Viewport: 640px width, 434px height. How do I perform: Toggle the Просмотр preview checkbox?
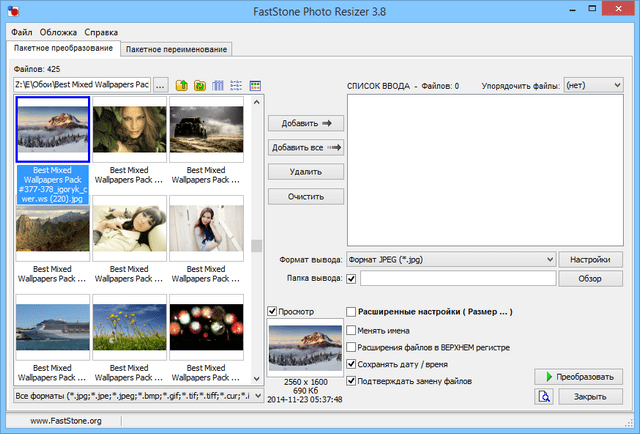click(x=274, y=312)
